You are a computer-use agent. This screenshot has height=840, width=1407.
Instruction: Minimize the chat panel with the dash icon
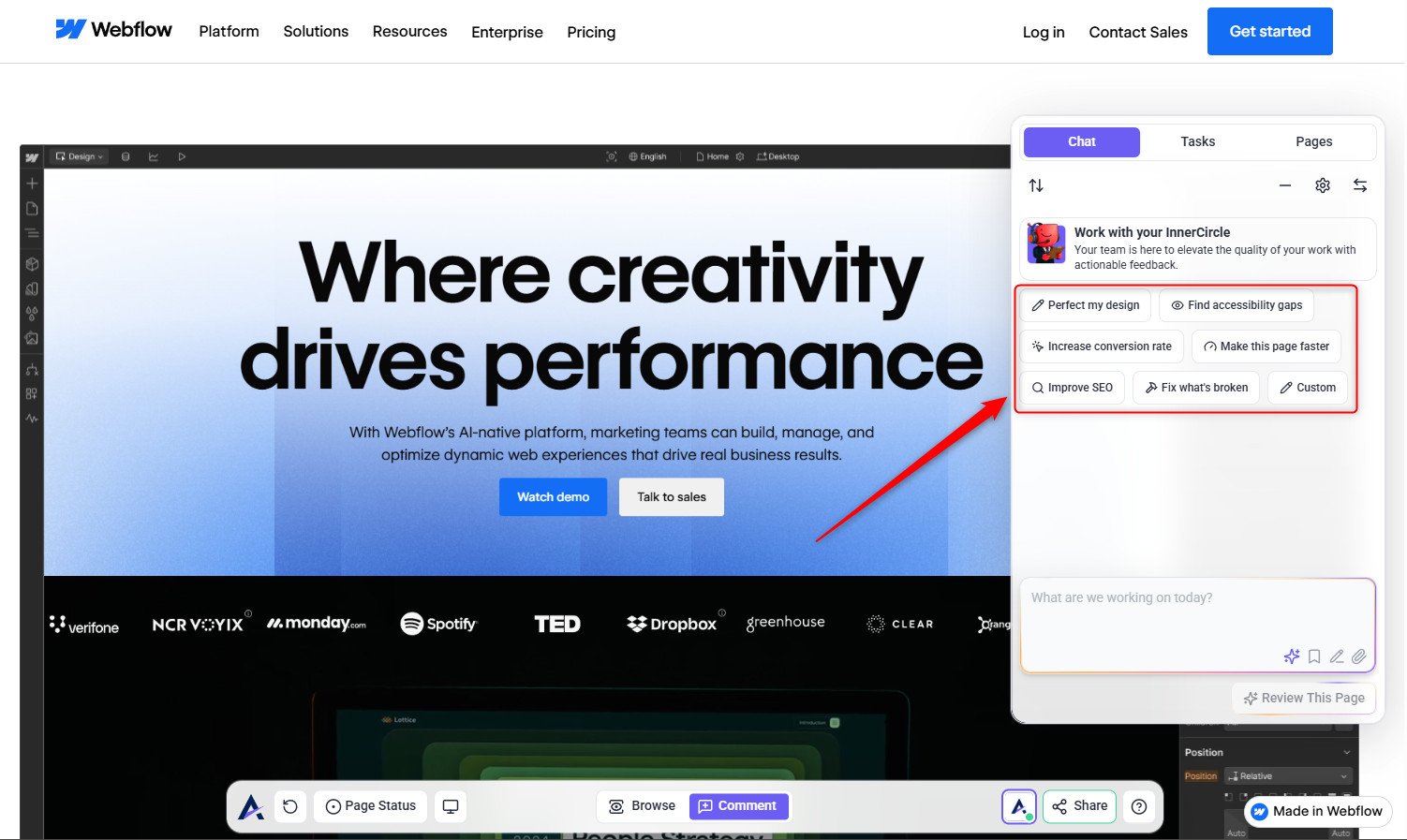(x=1284, y=185)
